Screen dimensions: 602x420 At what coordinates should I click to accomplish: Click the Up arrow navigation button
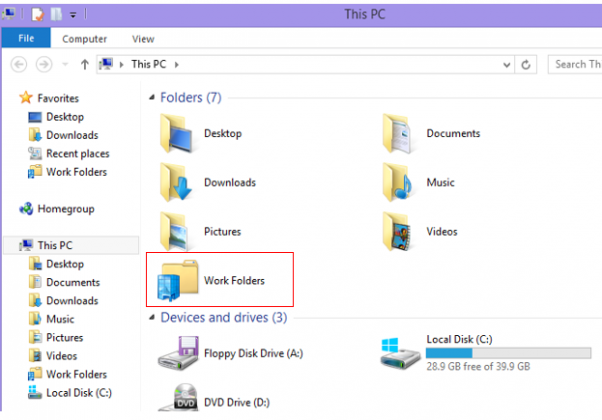[85, 64]
